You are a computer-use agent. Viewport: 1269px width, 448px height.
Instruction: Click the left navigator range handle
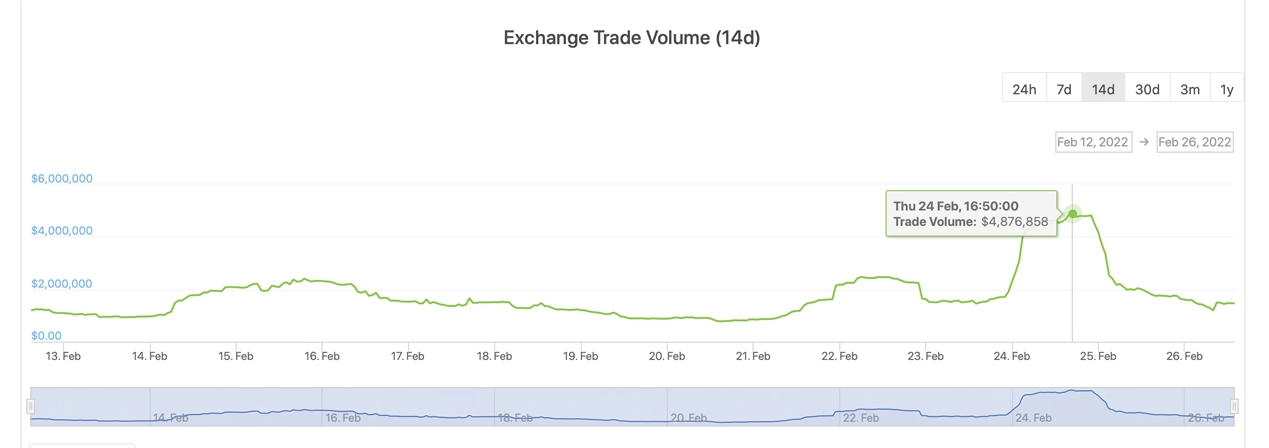tap(30, 406)
